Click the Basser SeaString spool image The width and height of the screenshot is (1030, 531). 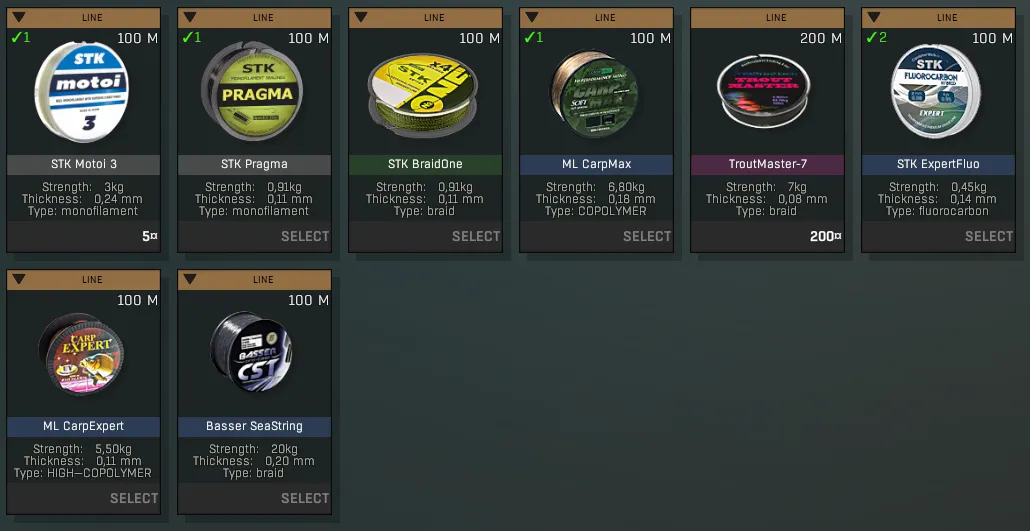252,352
